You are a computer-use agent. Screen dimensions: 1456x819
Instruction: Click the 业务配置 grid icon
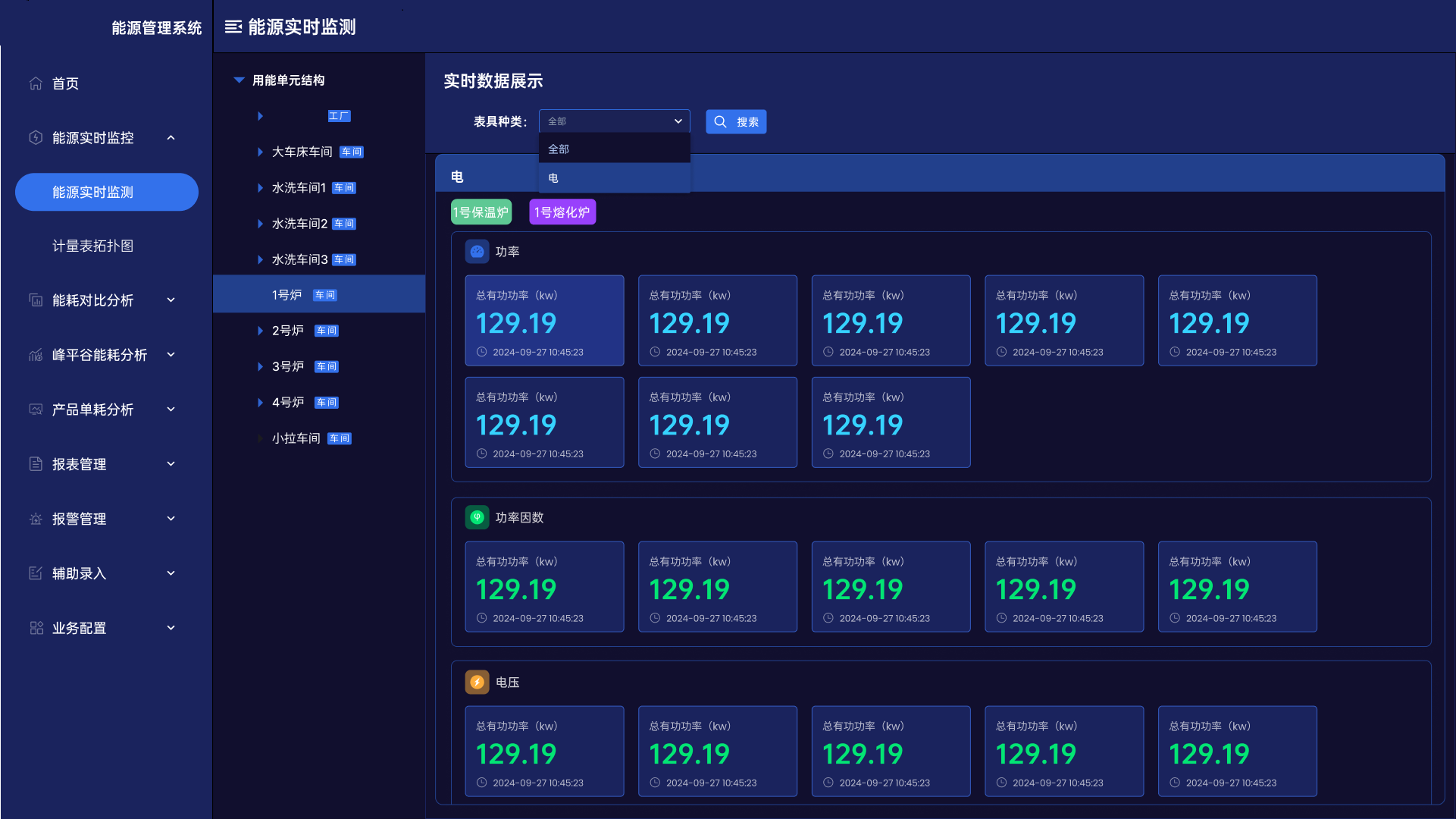[x=36, y=628]
